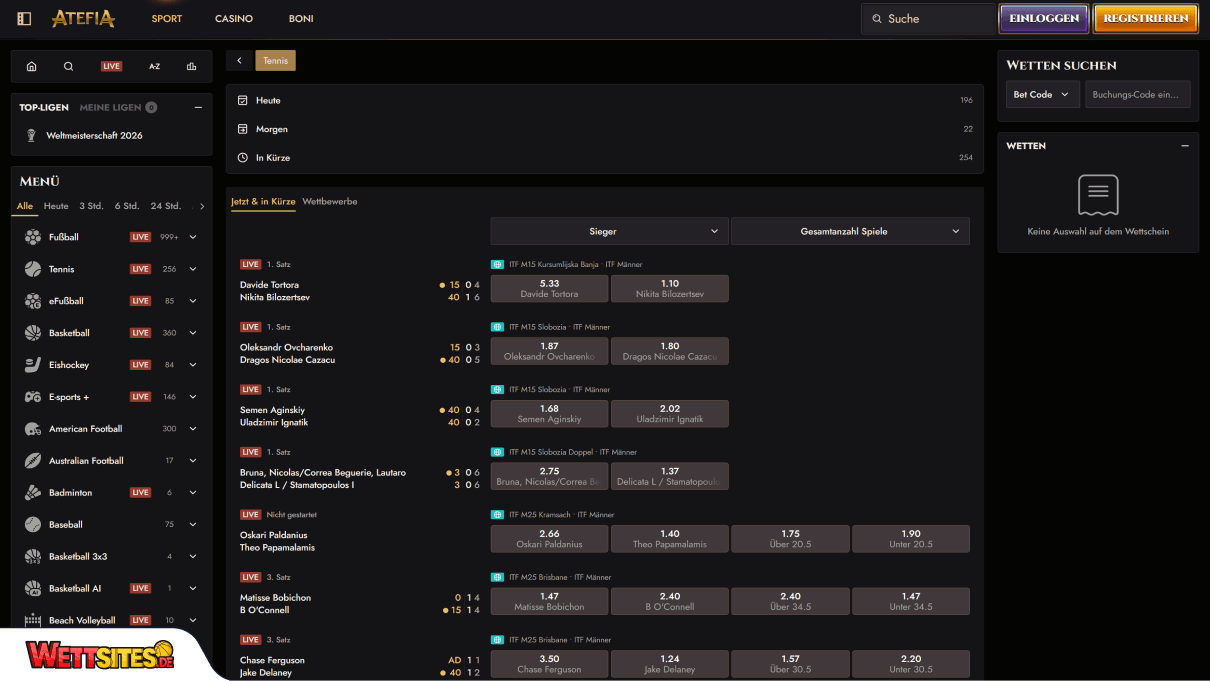Select the Australian Football icon
Screen dimensions: 1210x681
33,461
